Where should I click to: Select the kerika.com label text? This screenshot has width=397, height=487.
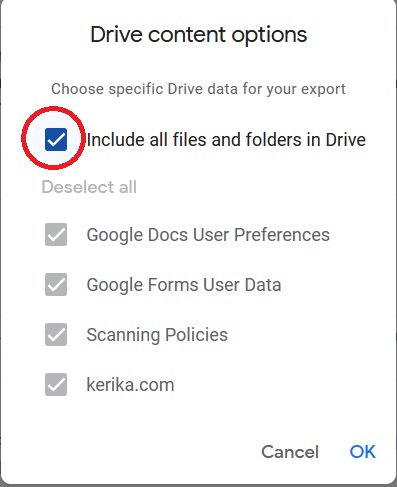point(130,385)
